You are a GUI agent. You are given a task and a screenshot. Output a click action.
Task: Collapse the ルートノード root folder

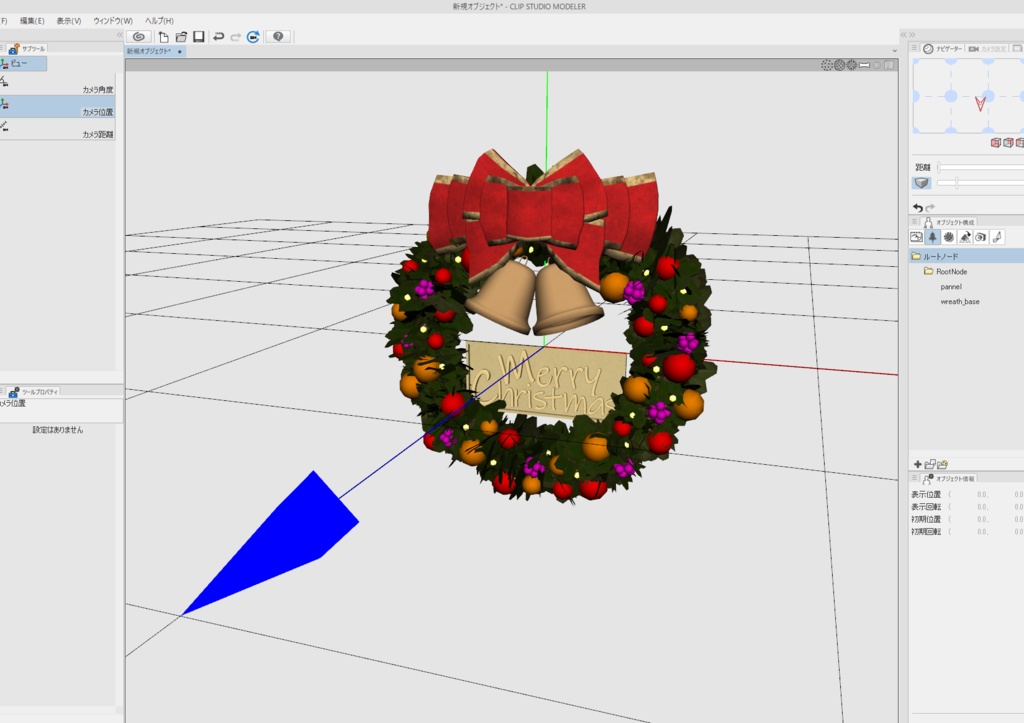point(916,256)
